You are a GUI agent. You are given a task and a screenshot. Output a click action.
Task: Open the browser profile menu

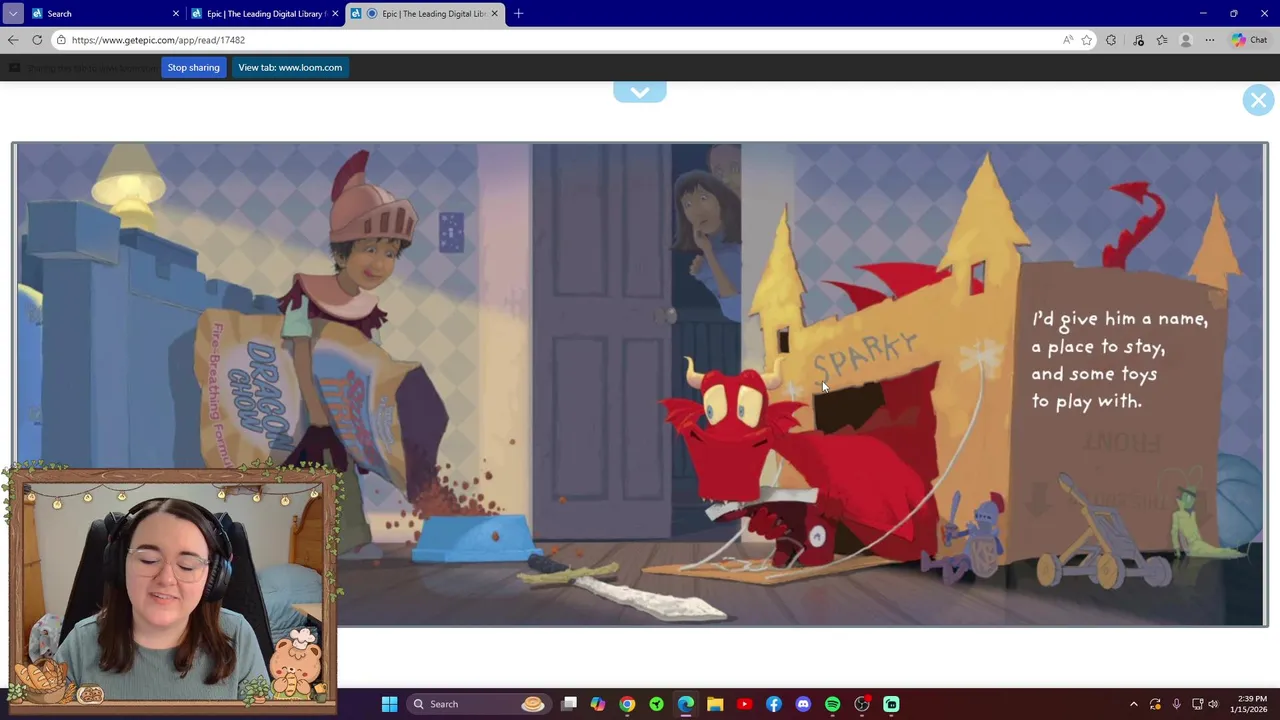1186,40
